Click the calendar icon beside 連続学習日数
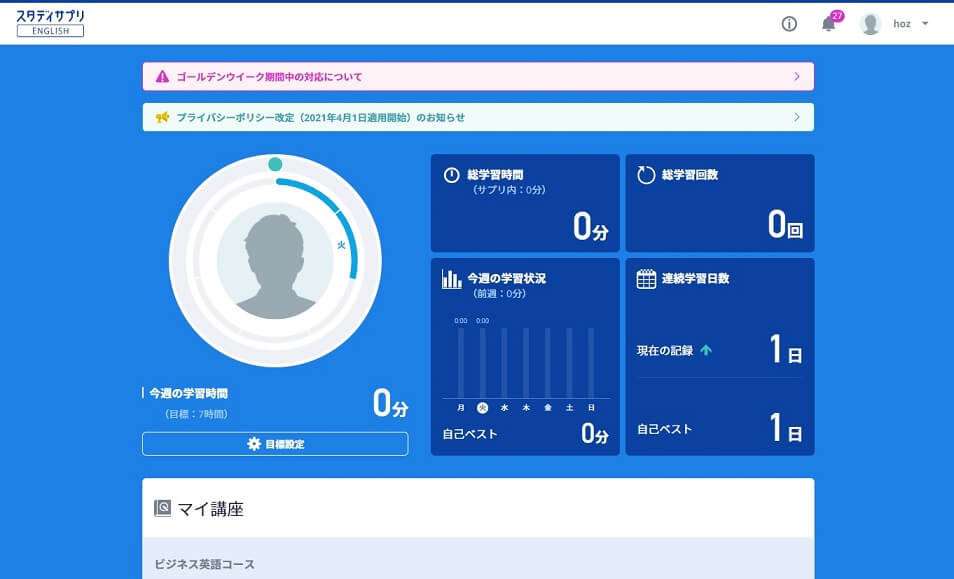The width and height of the screenshot is (954, 579). 646,279
